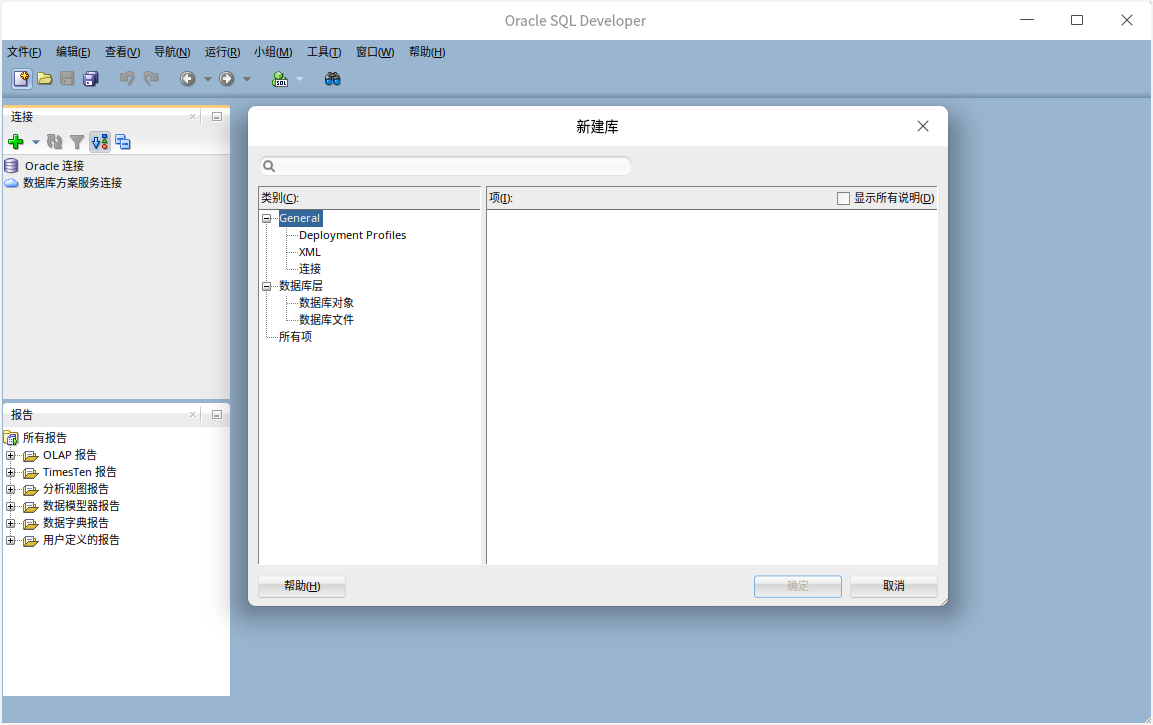Click the Redo arrow icon

tap(151, 79)
